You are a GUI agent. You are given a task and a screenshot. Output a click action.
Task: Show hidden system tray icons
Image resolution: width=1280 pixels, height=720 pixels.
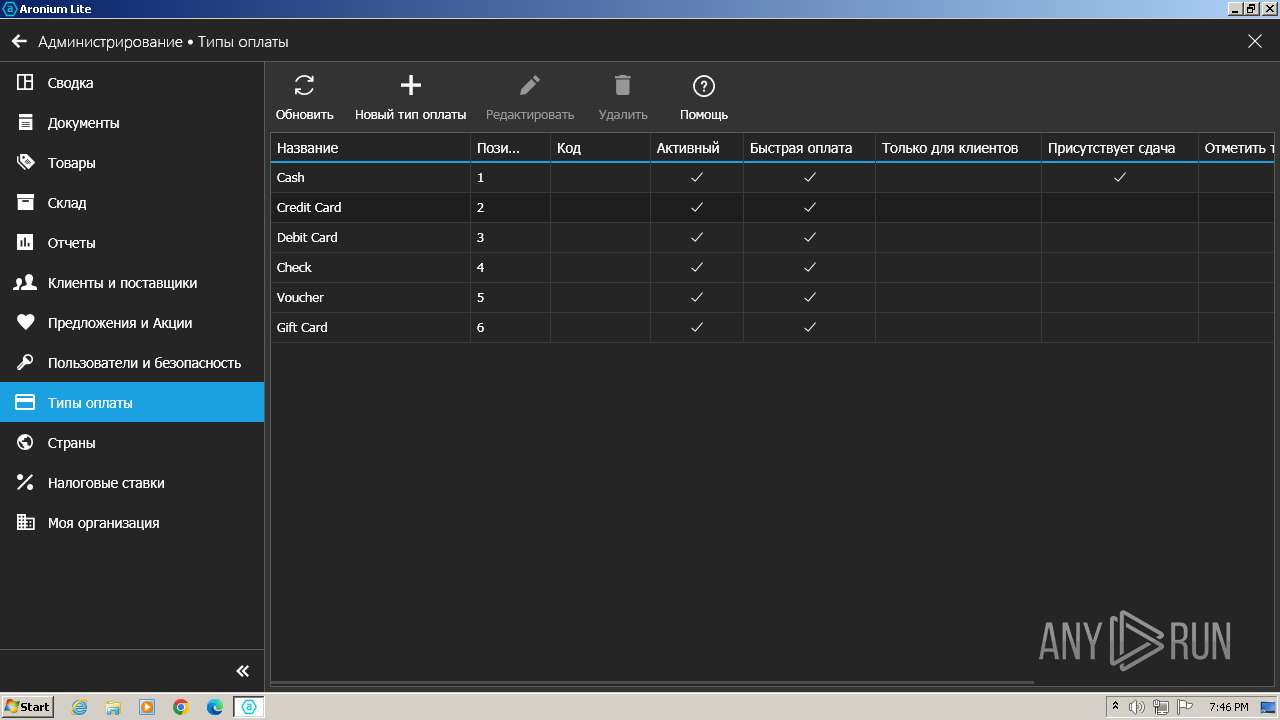[x=1116, y=707]
